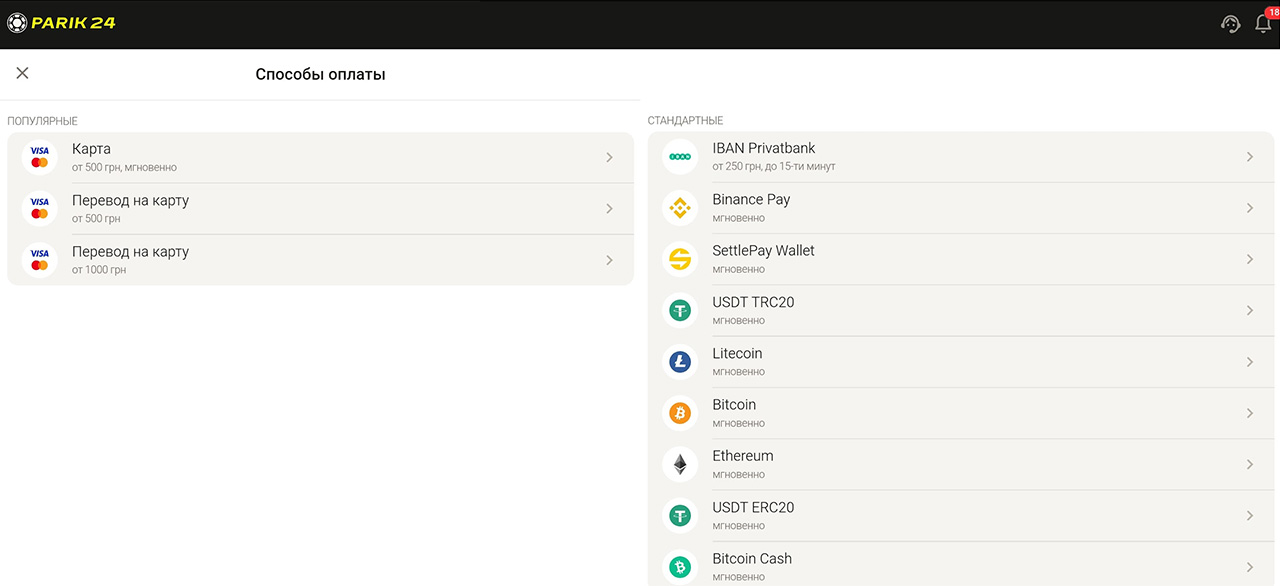Select SettlePay Wallet label
This screenshot has width=1280, height=586.
(763, 251)
